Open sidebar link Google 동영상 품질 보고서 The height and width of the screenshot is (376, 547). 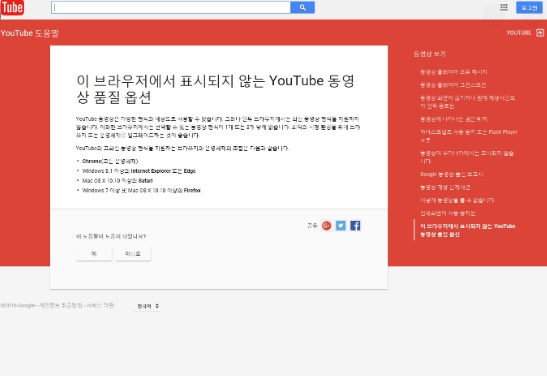point(451,174)
